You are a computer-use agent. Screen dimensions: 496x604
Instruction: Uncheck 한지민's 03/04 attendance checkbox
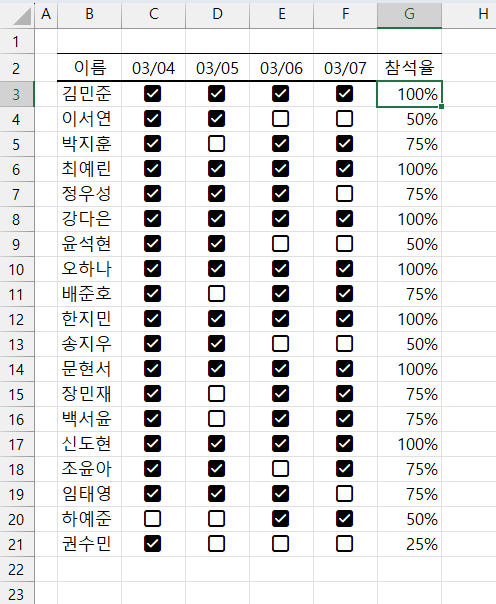click(x=152, y=319)
